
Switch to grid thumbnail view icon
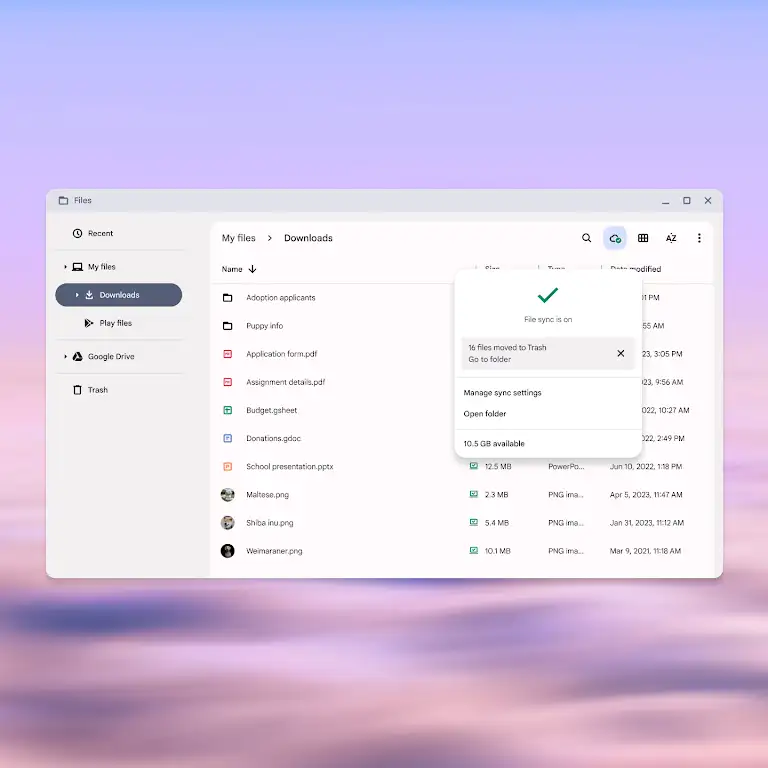point(643,238)
